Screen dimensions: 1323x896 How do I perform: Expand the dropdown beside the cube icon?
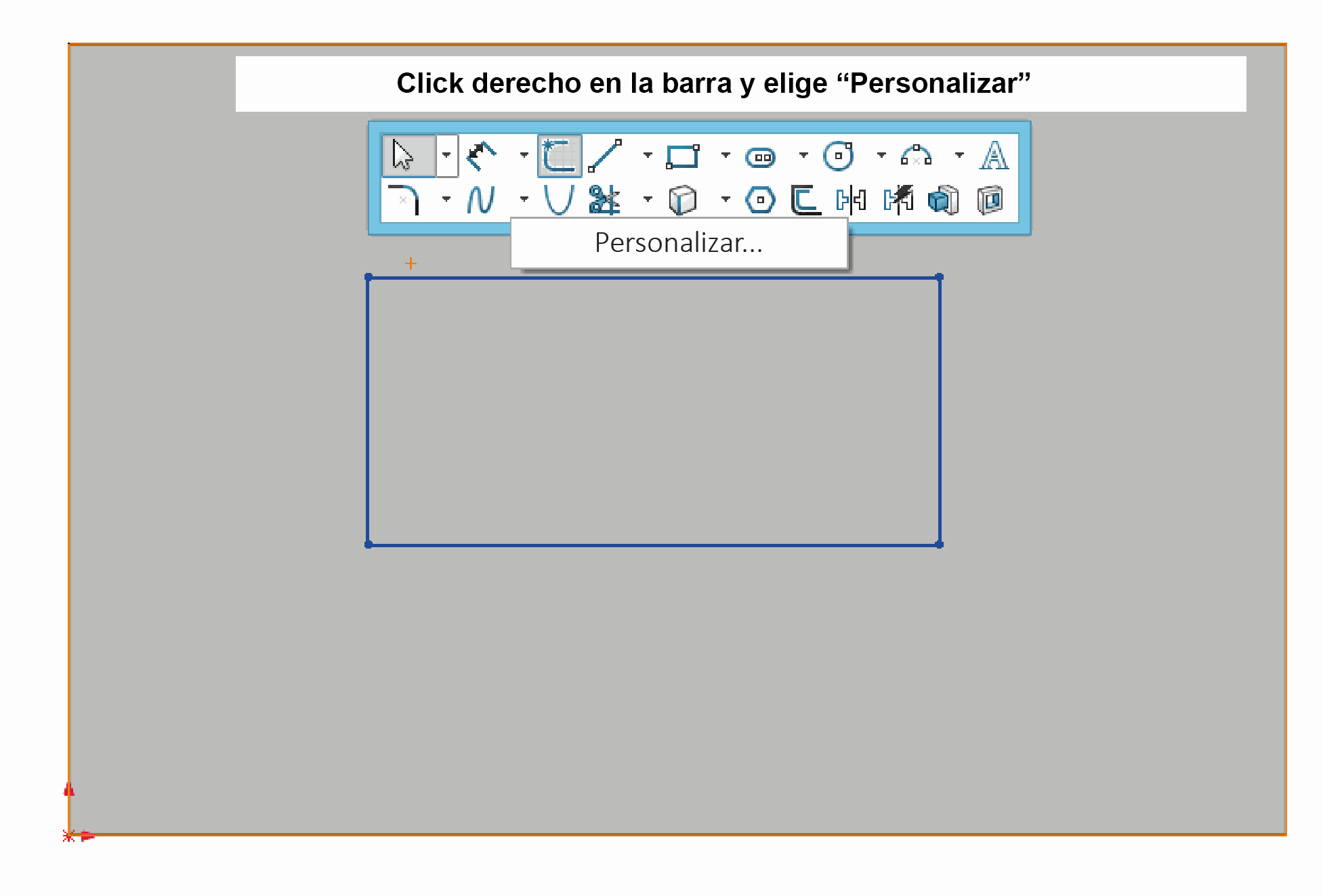tap(726, 199)
